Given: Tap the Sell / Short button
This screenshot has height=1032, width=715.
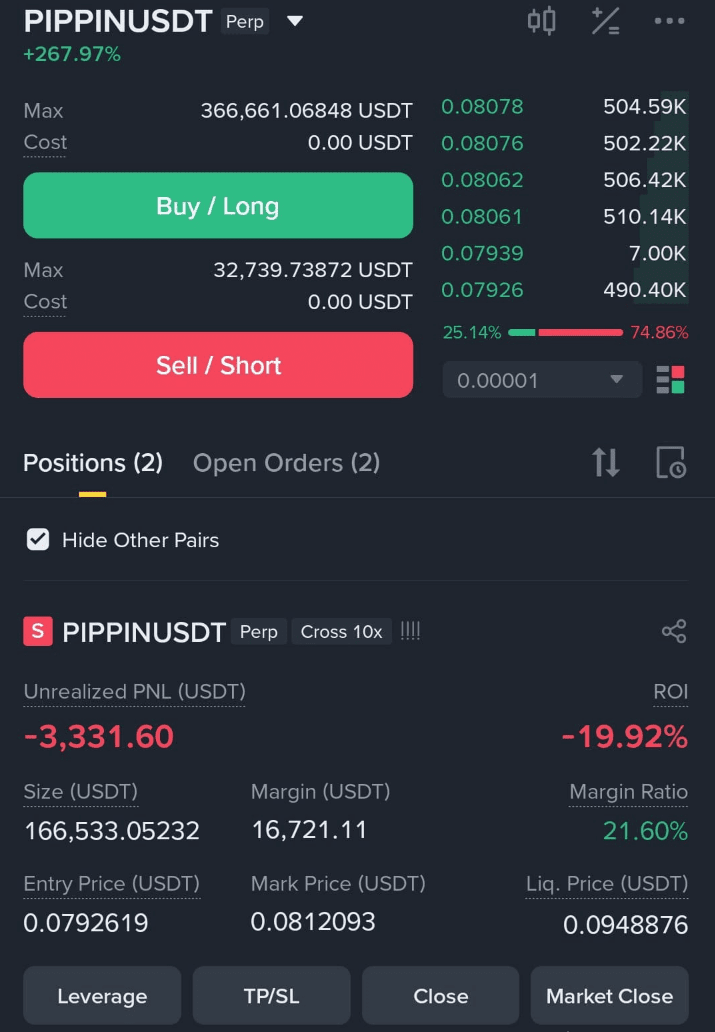Looking at the screenshot, I should click(218, 365).
